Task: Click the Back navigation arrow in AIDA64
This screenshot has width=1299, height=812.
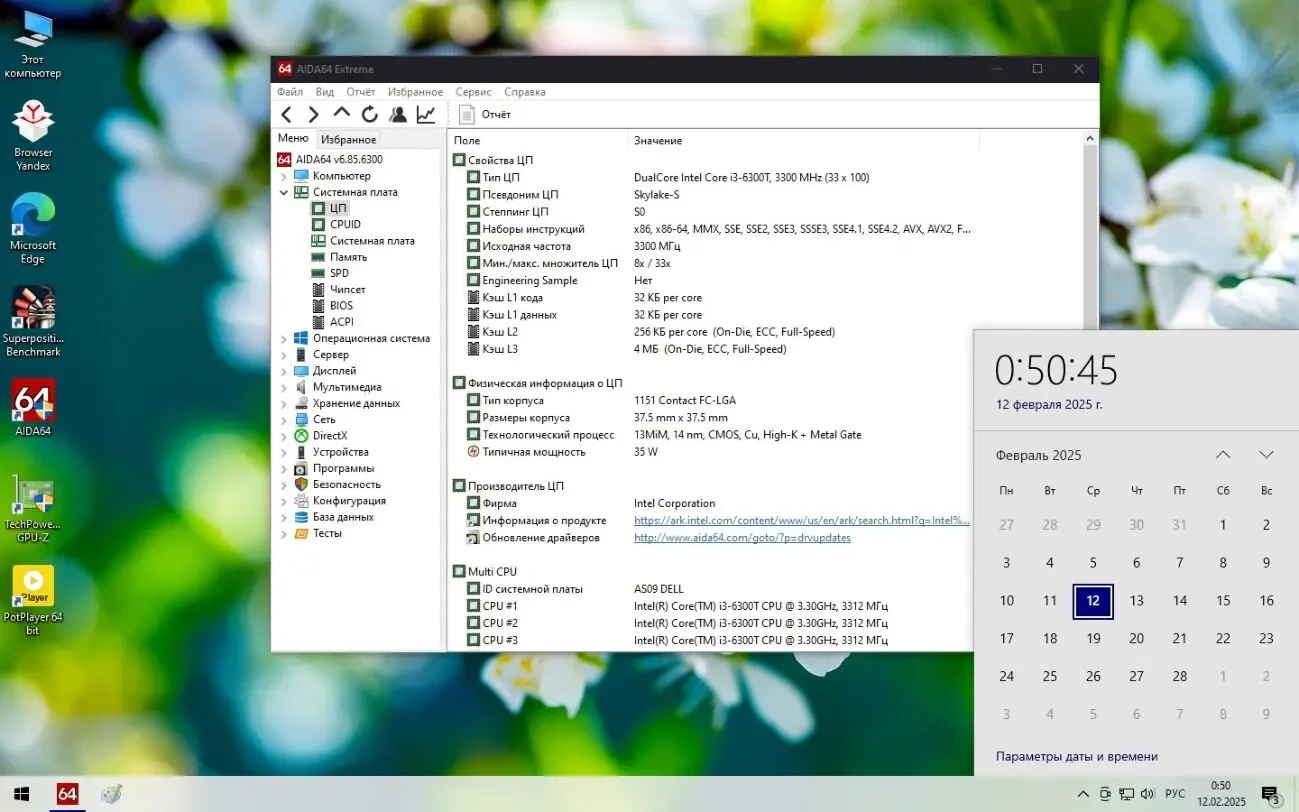Action: pos(287,113)
